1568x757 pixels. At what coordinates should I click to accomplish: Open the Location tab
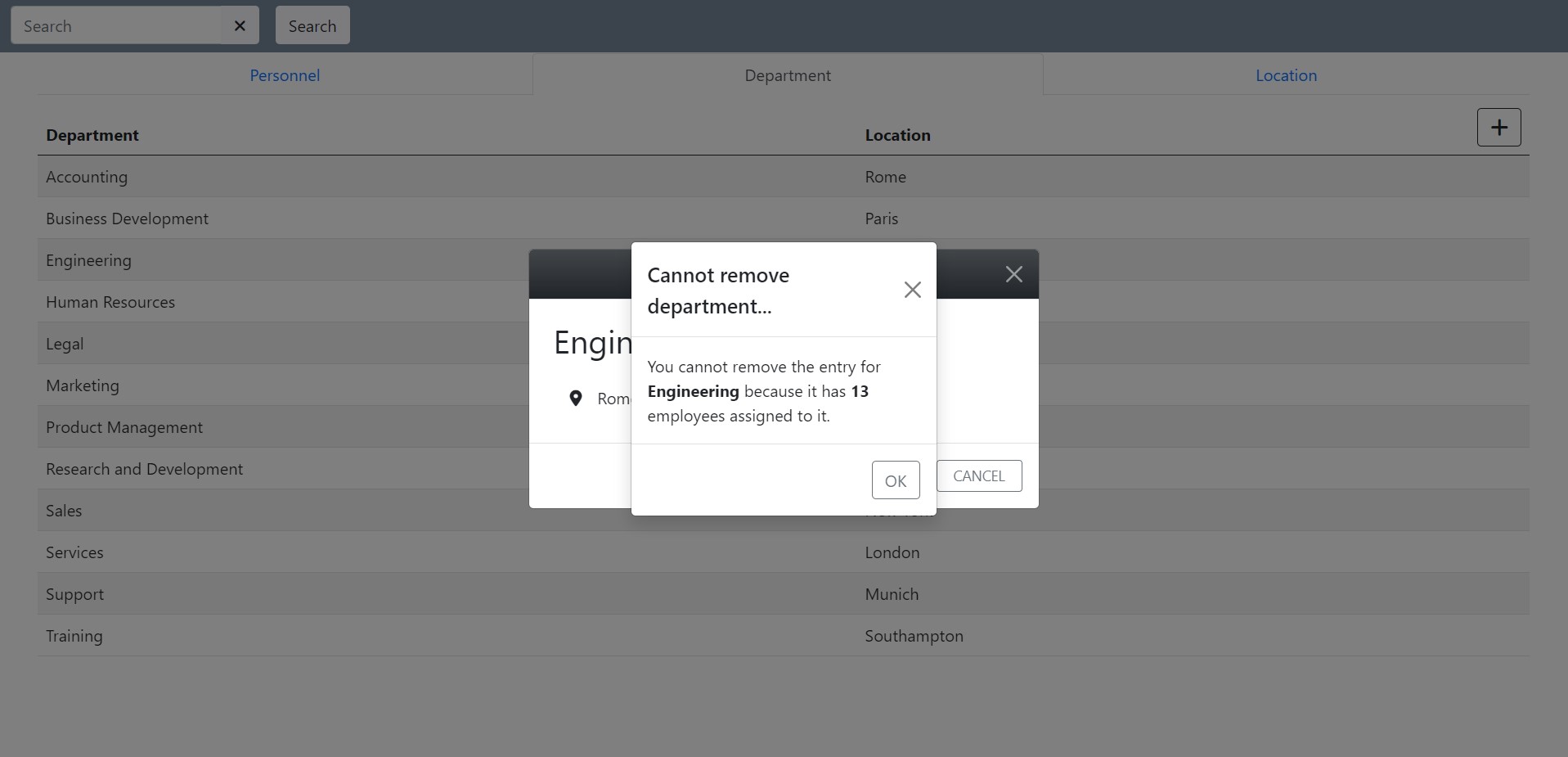click(1286, 75)
